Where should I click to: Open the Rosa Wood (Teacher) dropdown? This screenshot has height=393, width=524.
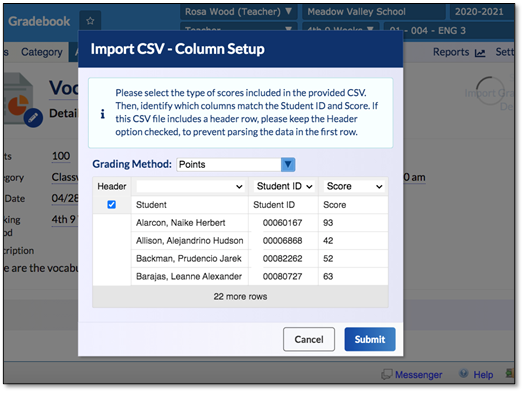(239, 12)
